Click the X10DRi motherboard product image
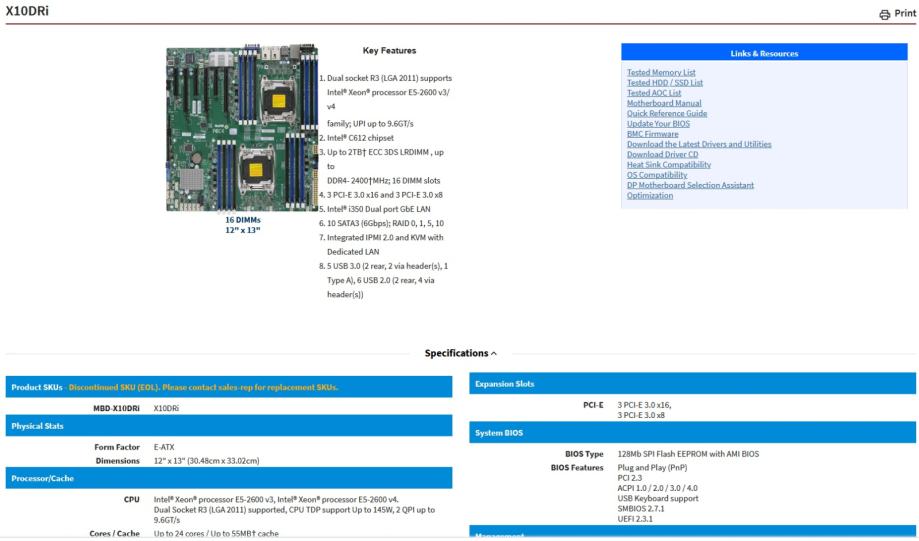 (242, 128)
